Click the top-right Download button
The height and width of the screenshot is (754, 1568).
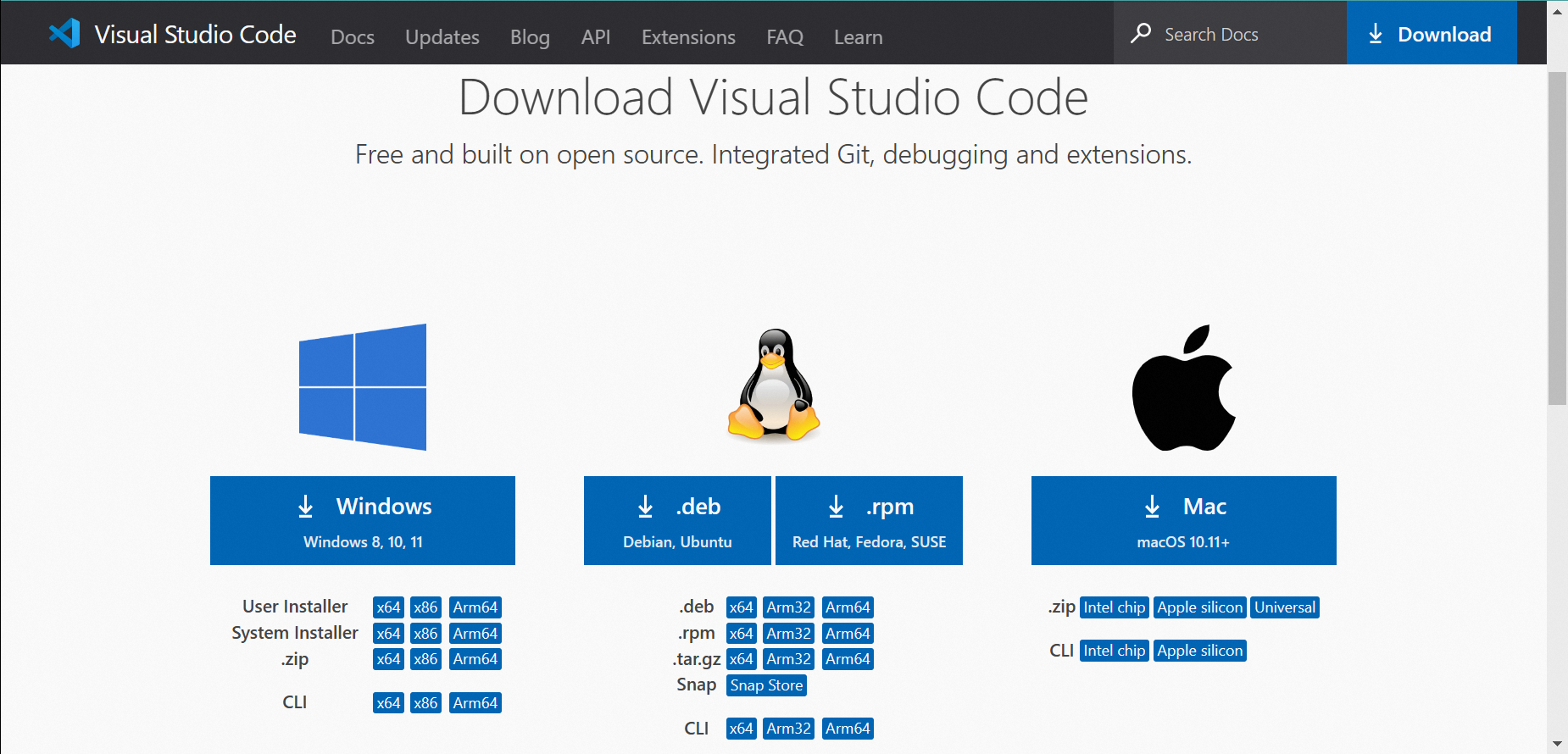tap(1432, 33)
